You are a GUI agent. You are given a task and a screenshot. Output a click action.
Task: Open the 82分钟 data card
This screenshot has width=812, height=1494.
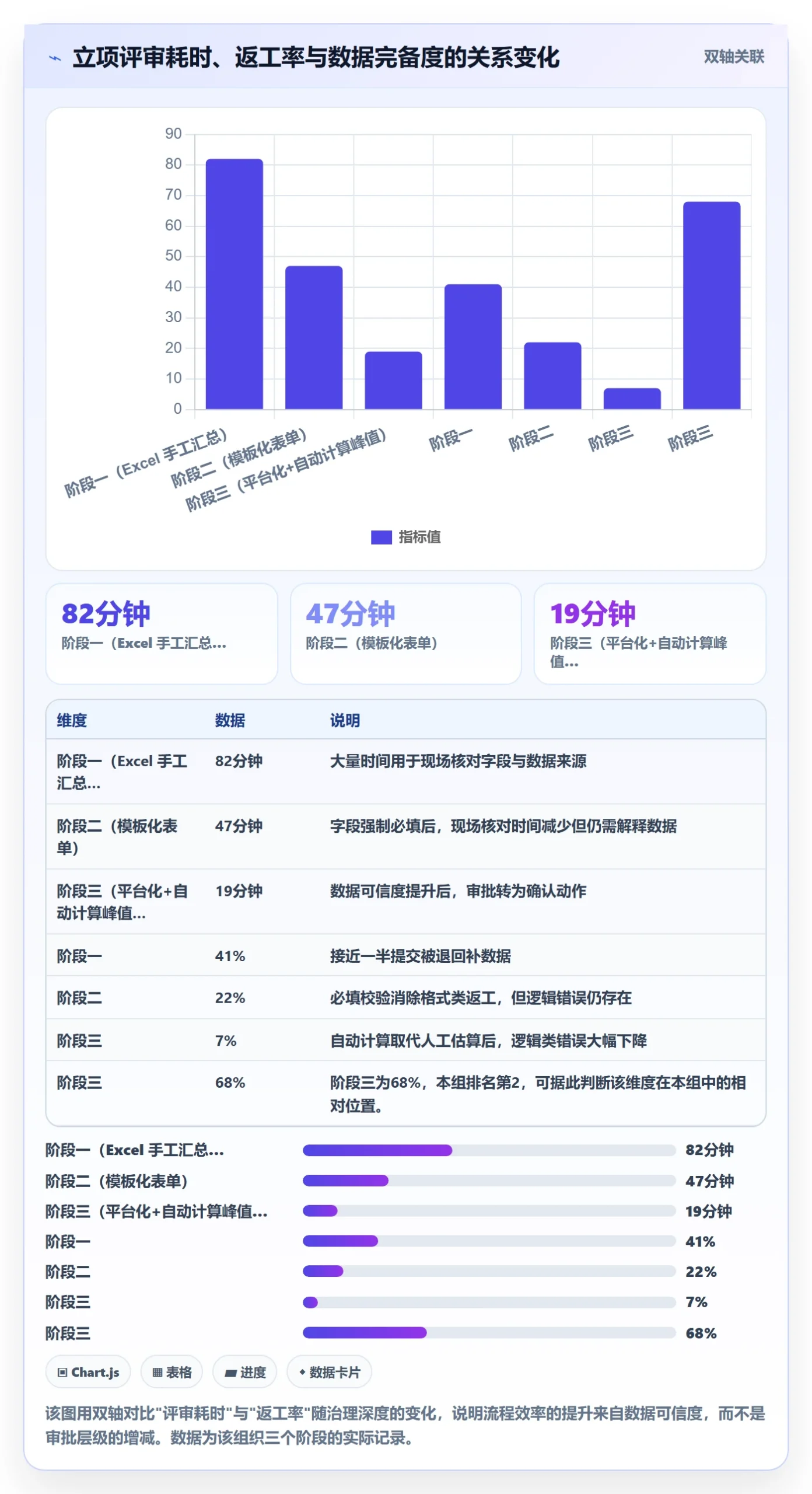162,633
